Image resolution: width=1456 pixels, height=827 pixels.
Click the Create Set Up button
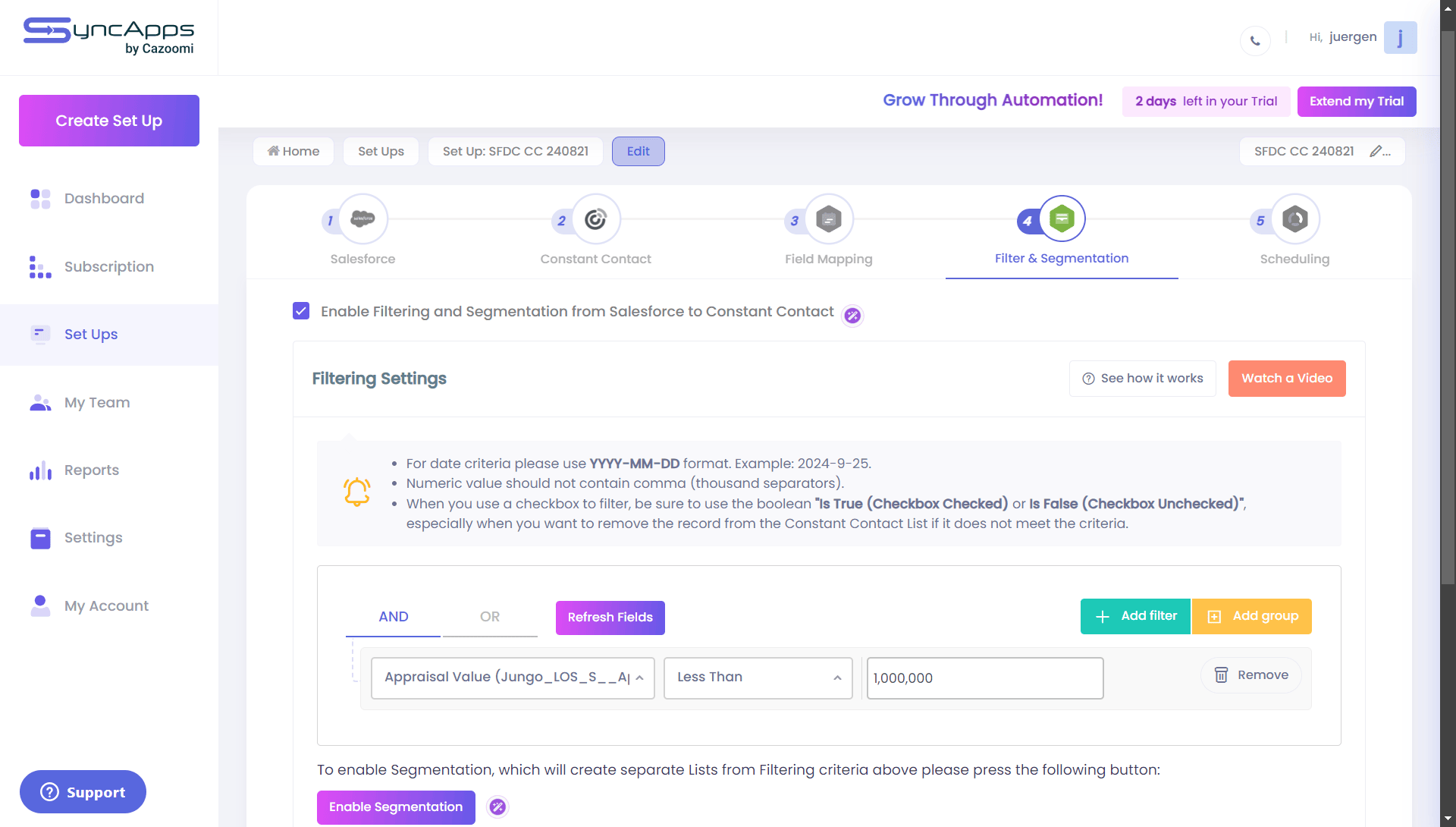(x=109, y=121)
